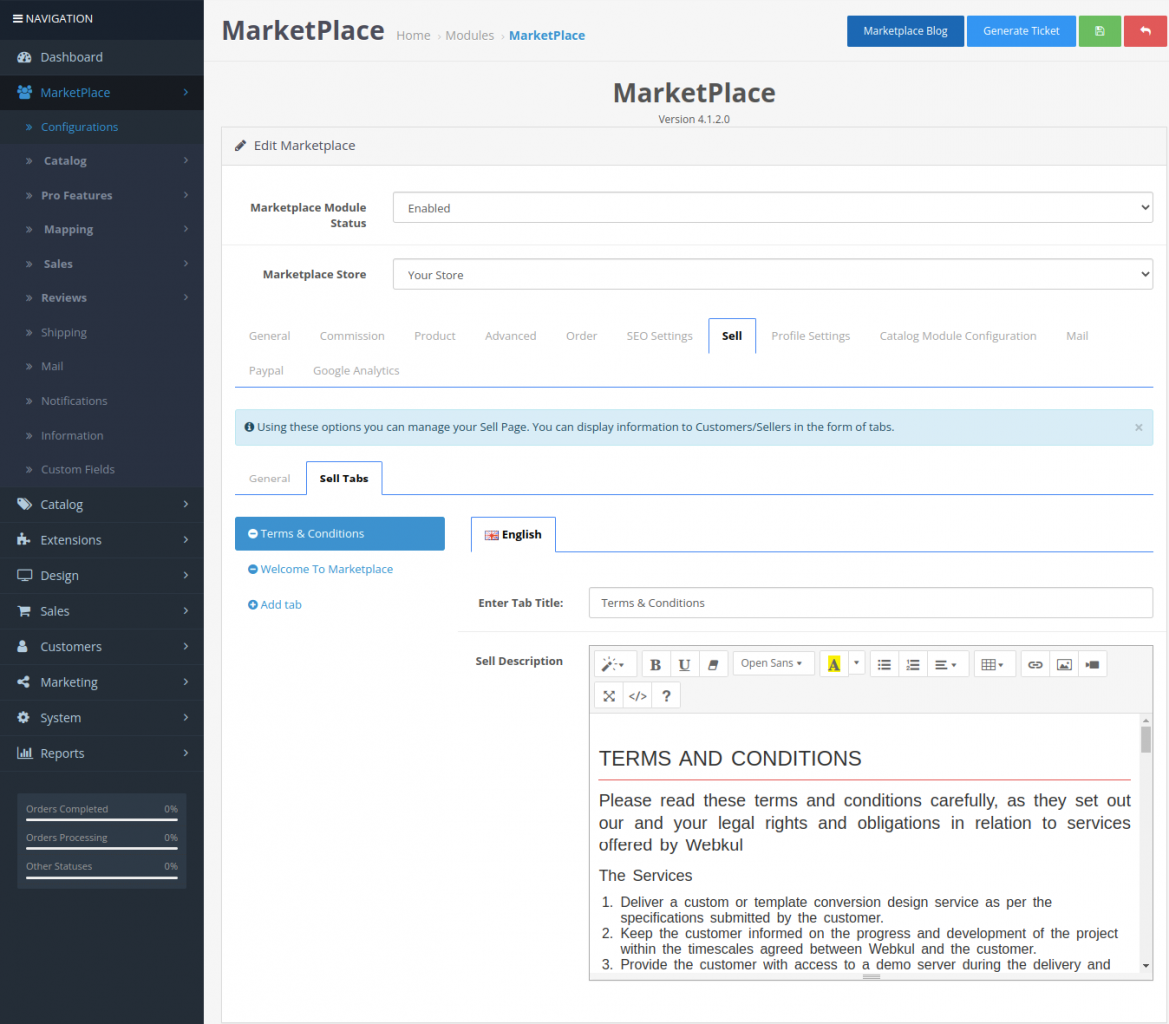
Task: Click the System gear icon
Action: pos(24,718)
